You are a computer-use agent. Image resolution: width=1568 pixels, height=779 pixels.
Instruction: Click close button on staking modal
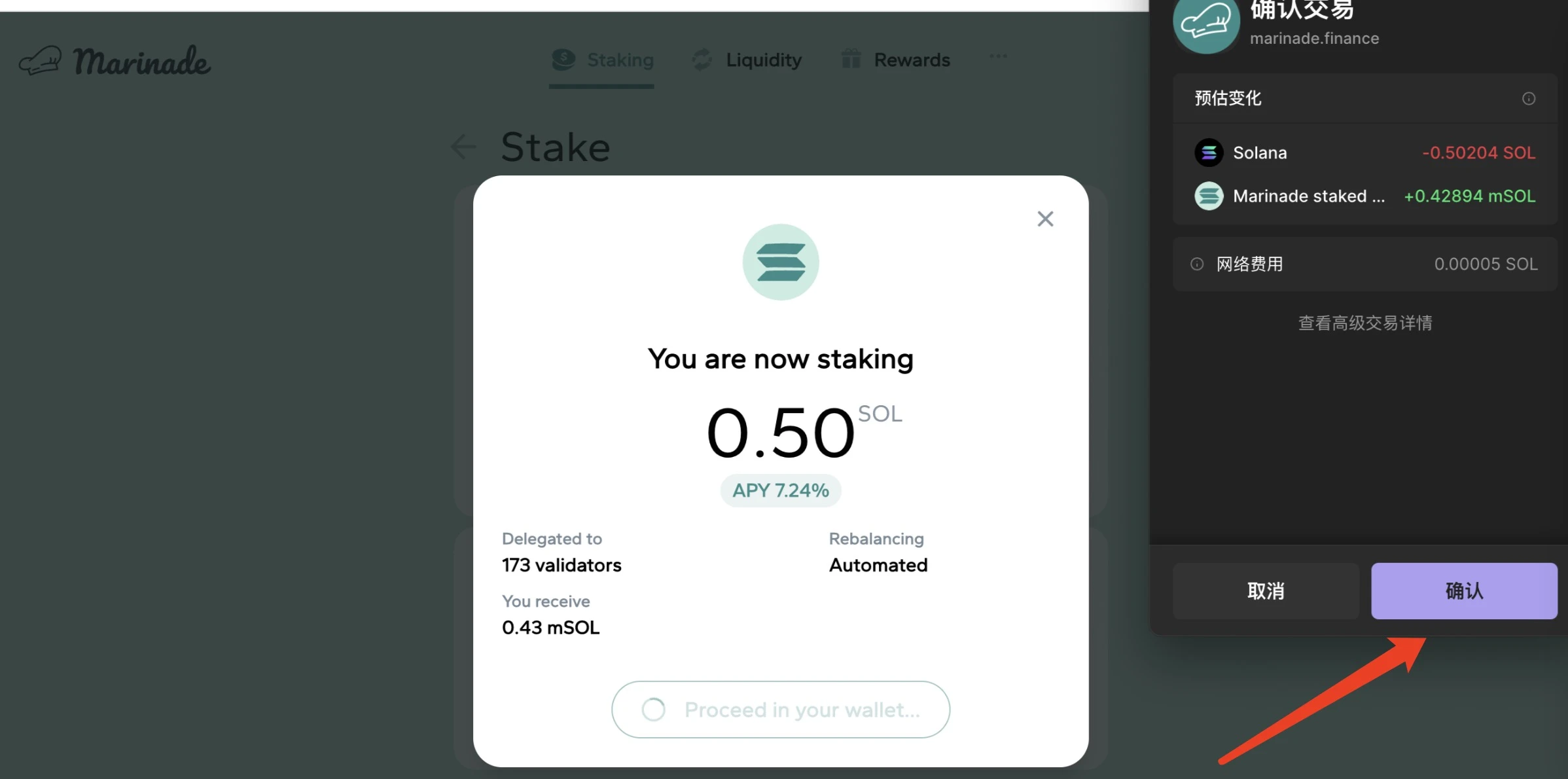1045,218
